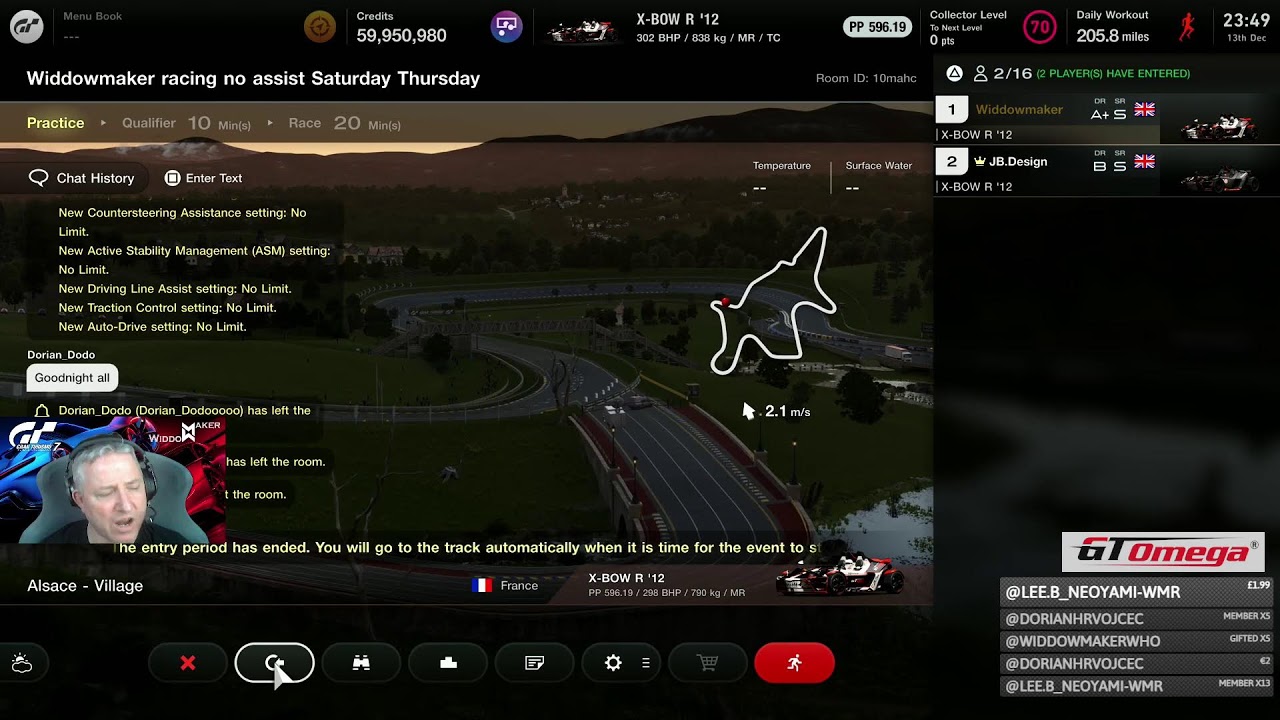Click Enter Text to chat
Viewport: 1280px width, 720px height.
[203, 178]
